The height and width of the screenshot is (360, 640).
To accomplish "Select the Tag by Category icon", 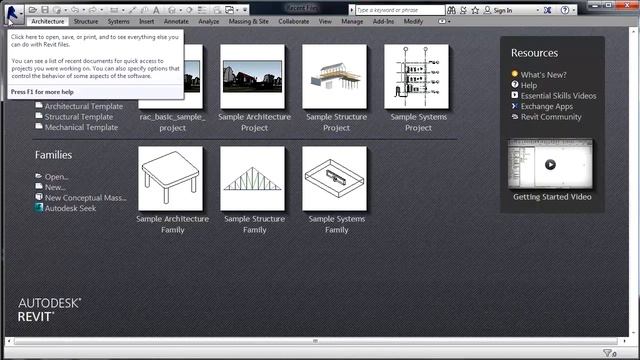I will 145,10.
